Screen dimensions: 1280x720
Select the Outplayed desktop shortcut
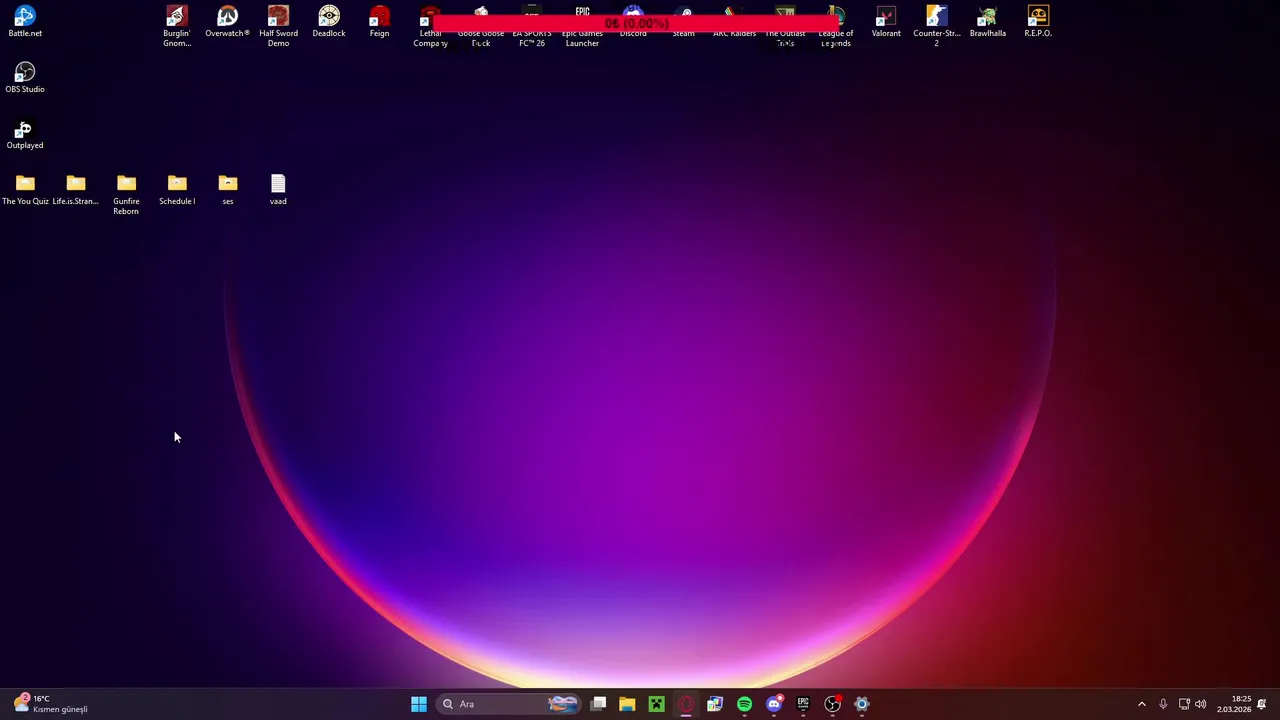tap(25, 134)
